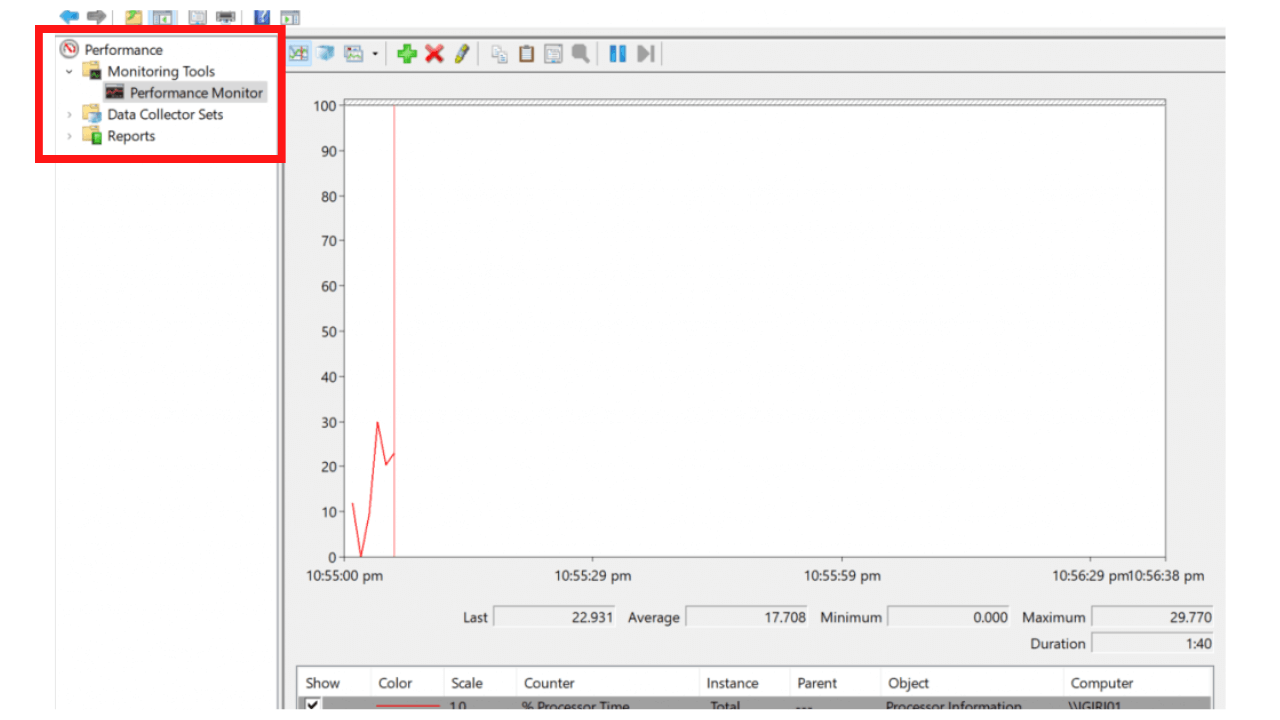Screen dimensions: 1280x720
Task: Select Performance Monitor in the tree
Action: pyautogui.click(x=196, y=93)
